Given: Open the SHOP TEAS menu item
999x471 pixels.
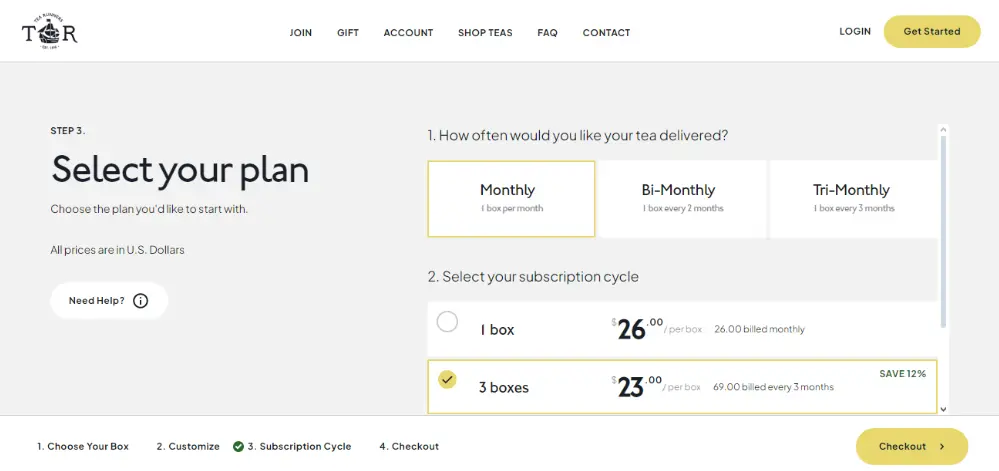Looking at the screenshot, I should tap(485, 33).
